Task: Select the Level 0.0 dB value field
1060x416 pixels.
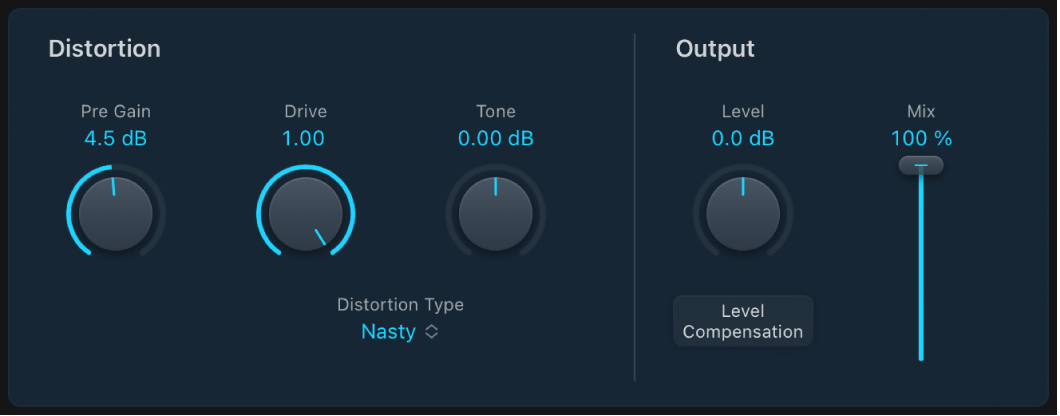Action: tap(742, 139)
